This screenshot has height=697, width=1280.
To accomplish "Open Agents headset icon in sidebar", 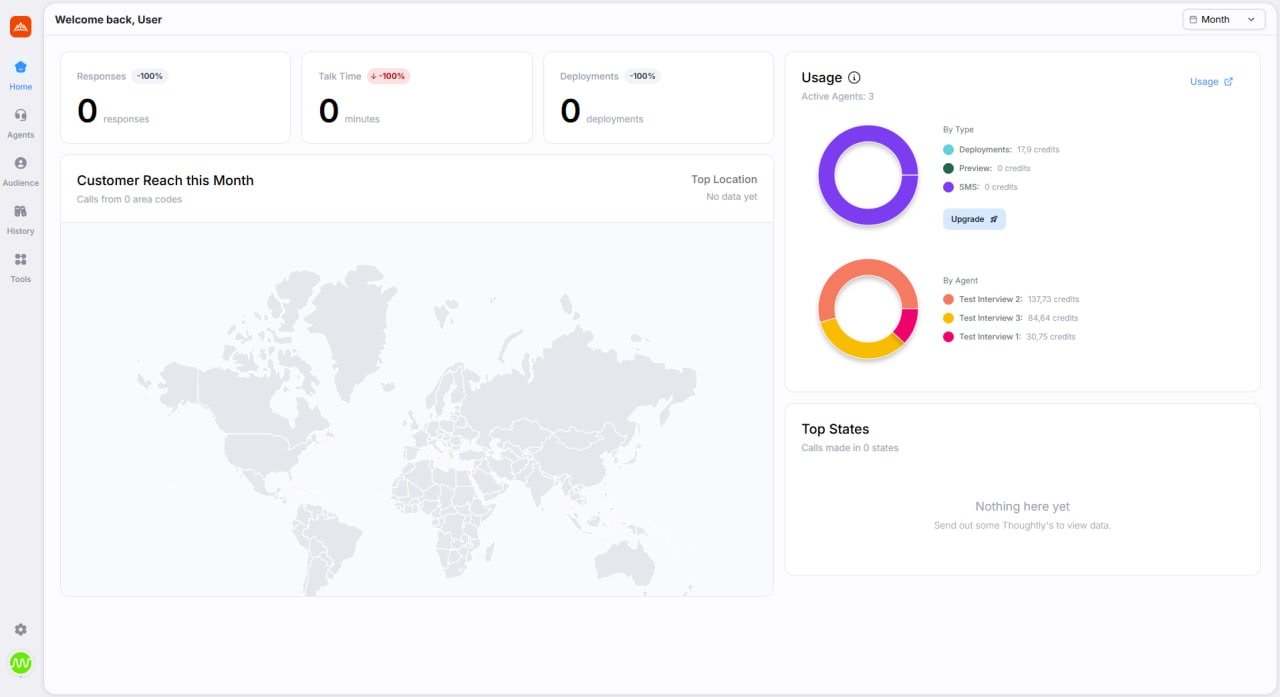I will [20, 115].
